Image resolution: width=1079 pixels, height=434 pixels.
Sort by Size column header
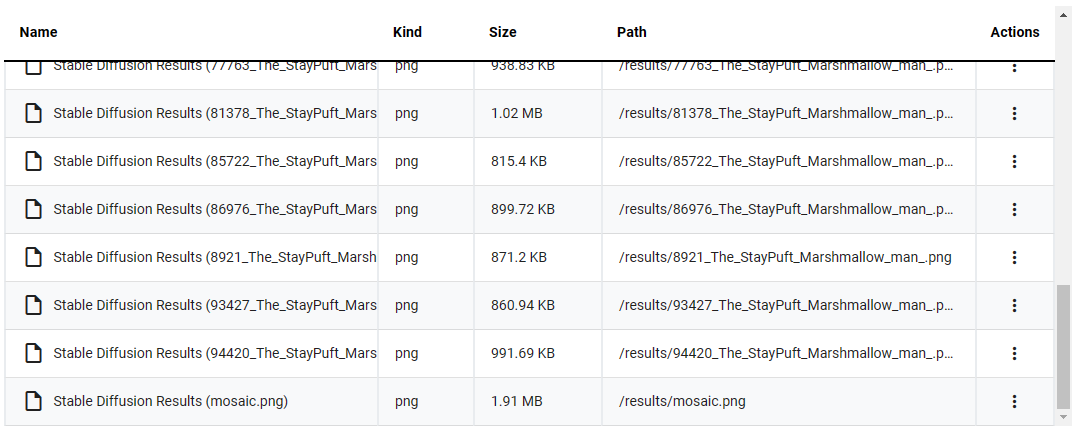(x=502, y=32)
